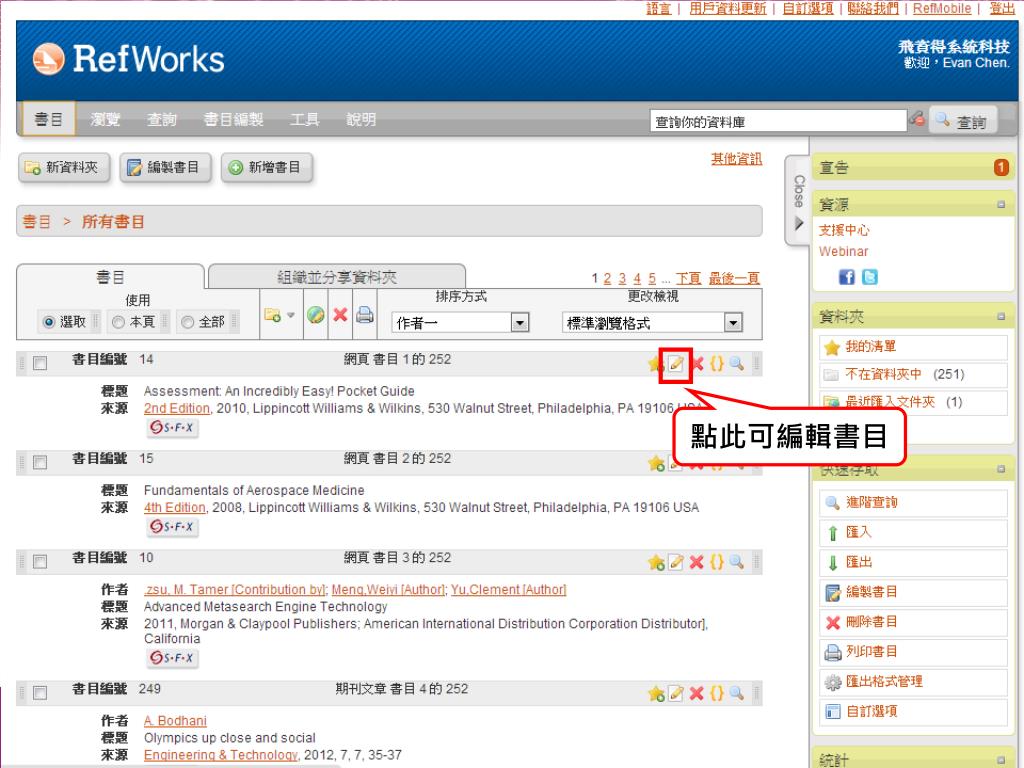
Task: Select the 全部 radio button
Action: tap(187, 322)
